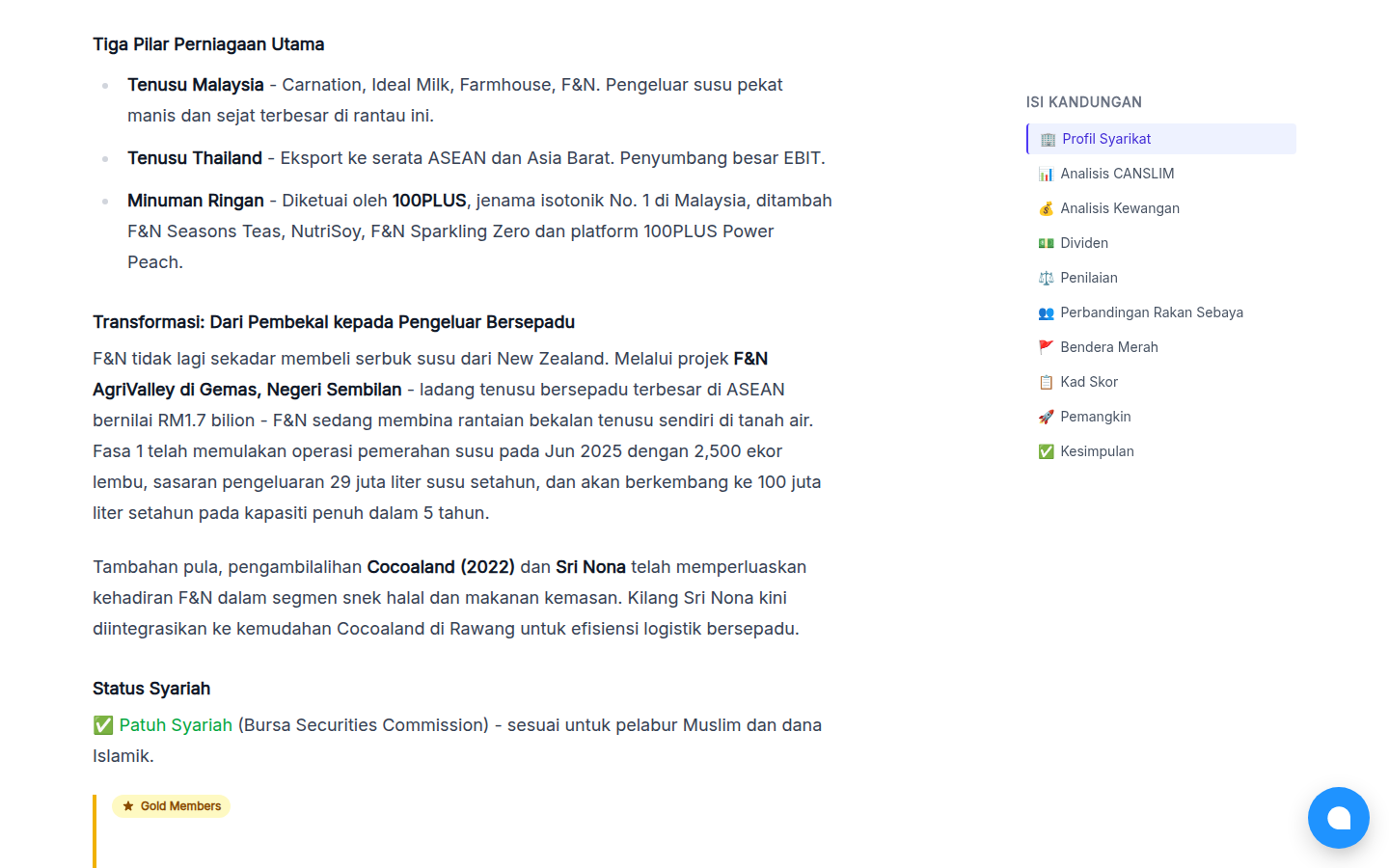Jump to Analisis CANSLIM section
This screenshot has width=1389, height=868.
[x=1161, y=174]
